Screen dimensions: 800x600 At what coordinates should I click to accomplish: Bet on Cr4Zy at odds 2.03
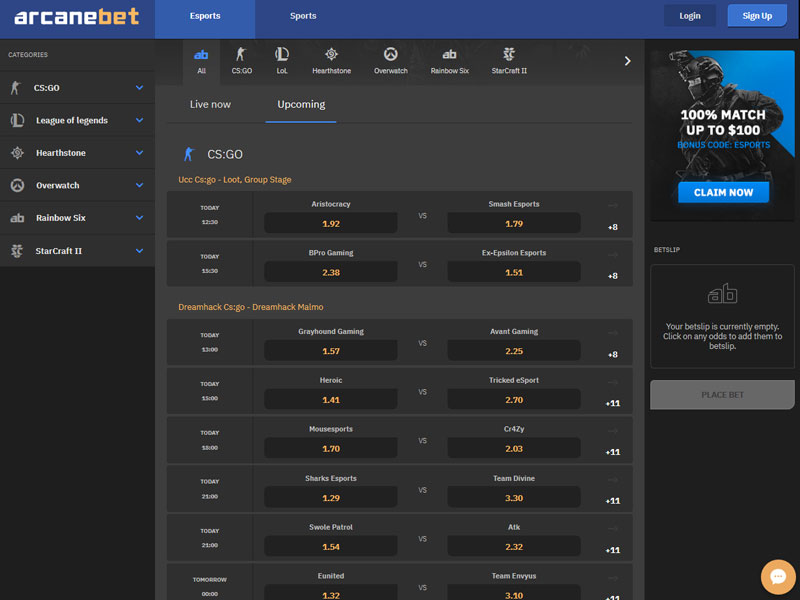pyautogui.click(x=514, y=448)
